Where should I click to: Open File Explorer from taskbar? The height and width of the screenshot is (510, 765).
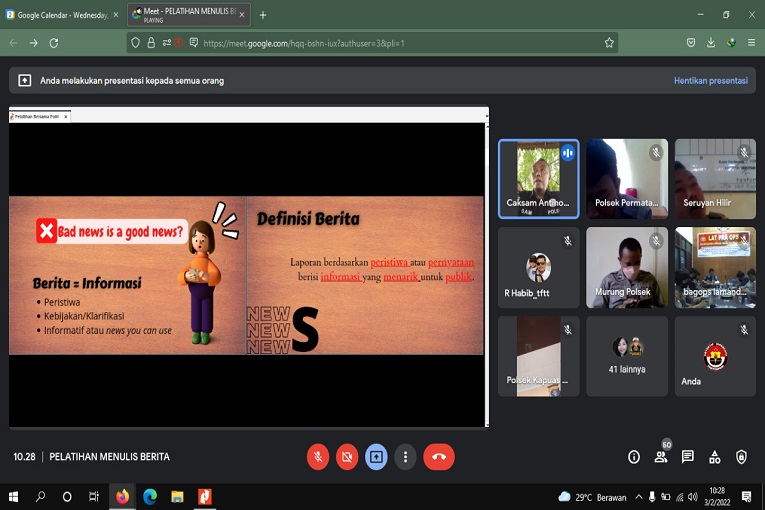(178, 497)
